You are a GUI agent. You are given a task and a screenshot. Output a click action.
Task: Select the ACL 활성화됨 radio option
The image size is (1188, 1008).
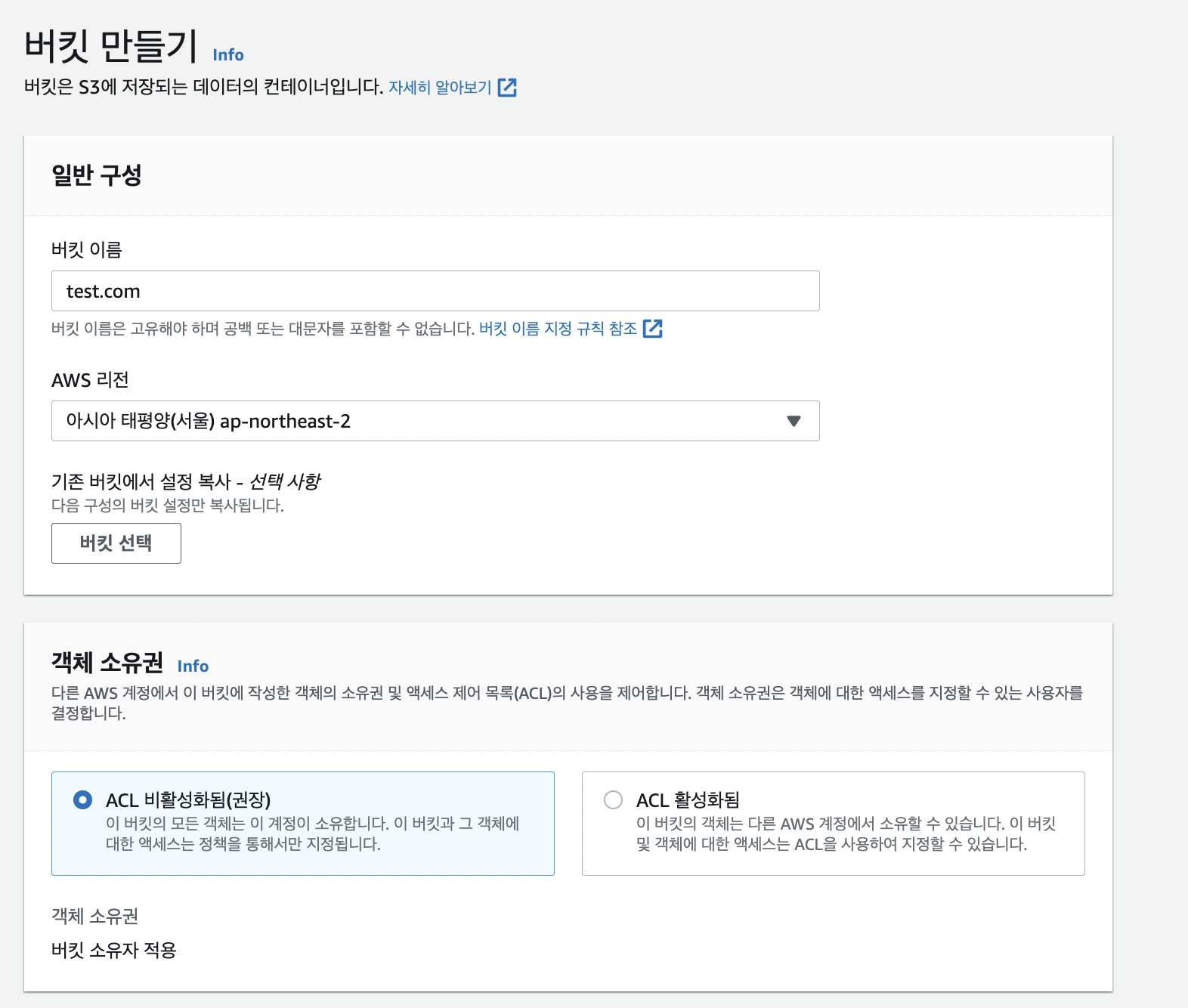click(x=614, y=799)
